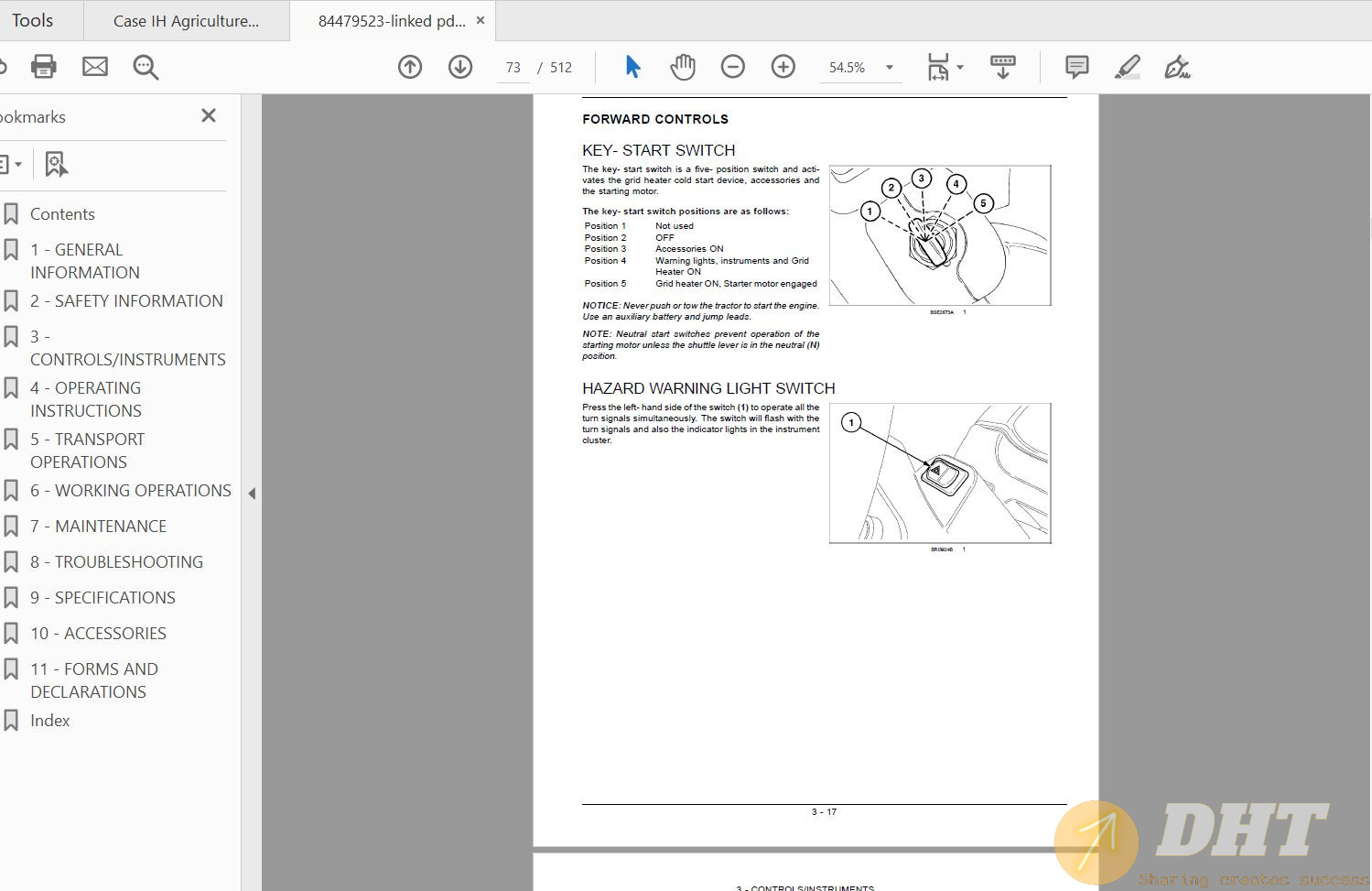The width and height of the screenshot is (1372, 891).
Task: Collapse the bookmarks pane with side arrow
Action: click(252, 494)
